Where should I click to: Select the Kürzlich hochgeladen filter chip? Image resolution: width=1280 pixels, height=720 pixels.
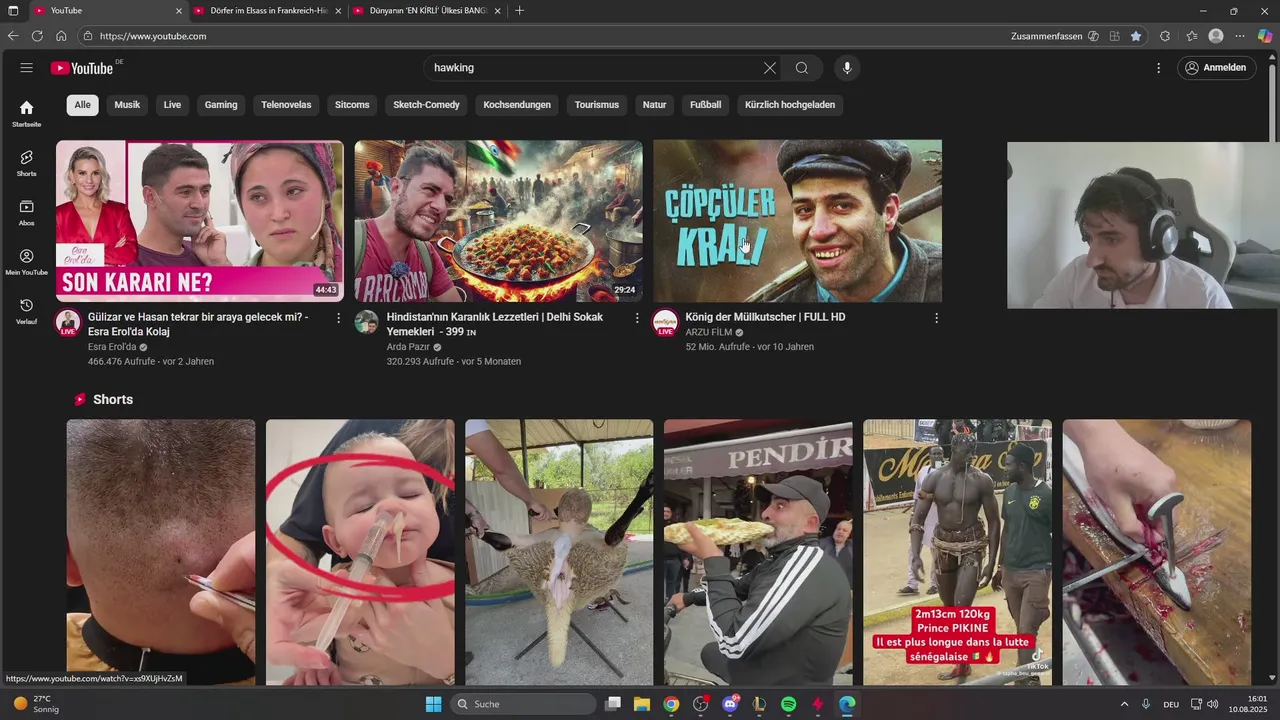[x=790, y=105]
